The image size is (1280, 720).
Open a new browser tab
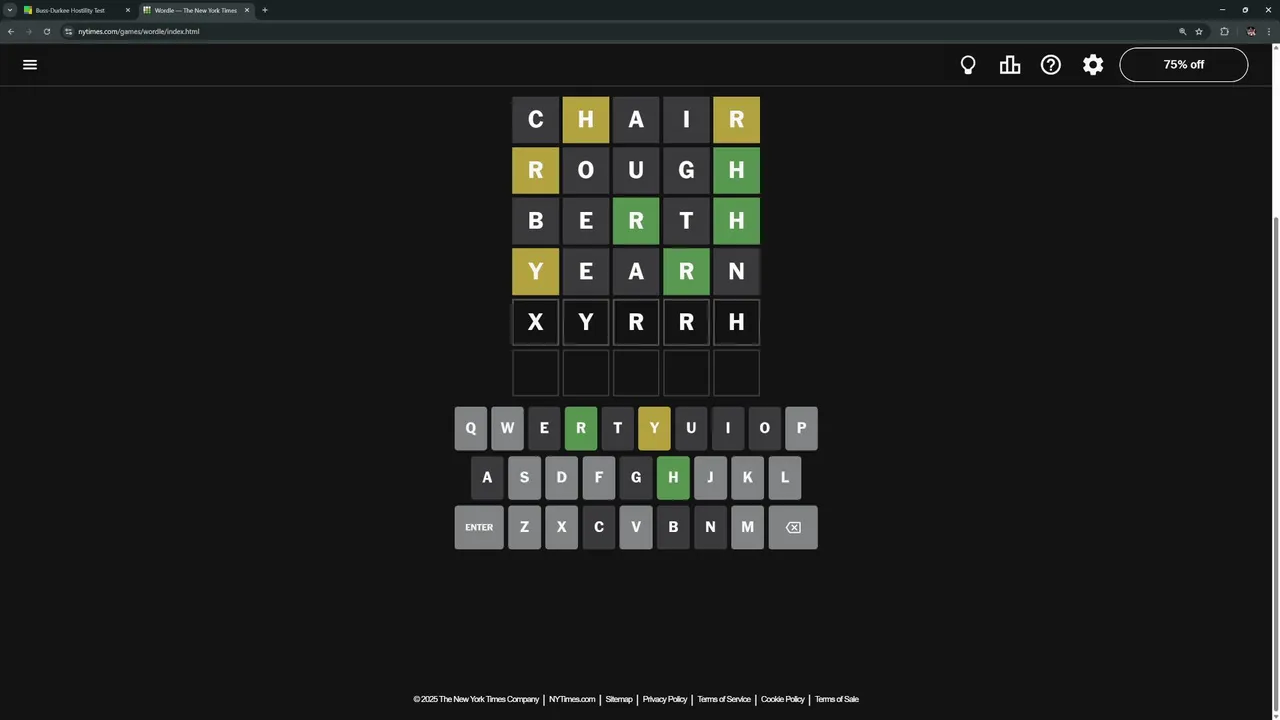click(x=265, y=10)
